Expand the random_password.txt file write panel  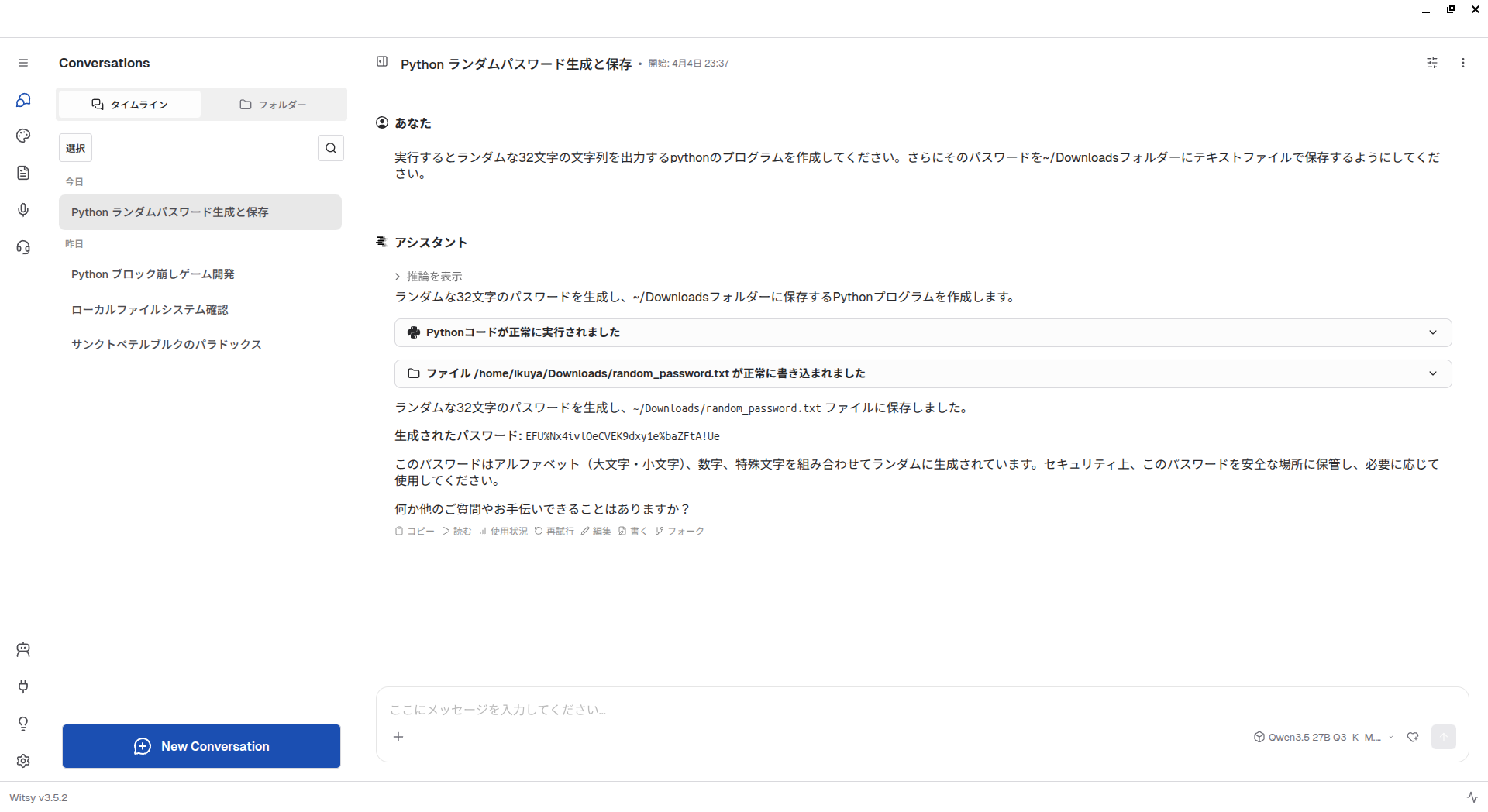click(922, 373)
